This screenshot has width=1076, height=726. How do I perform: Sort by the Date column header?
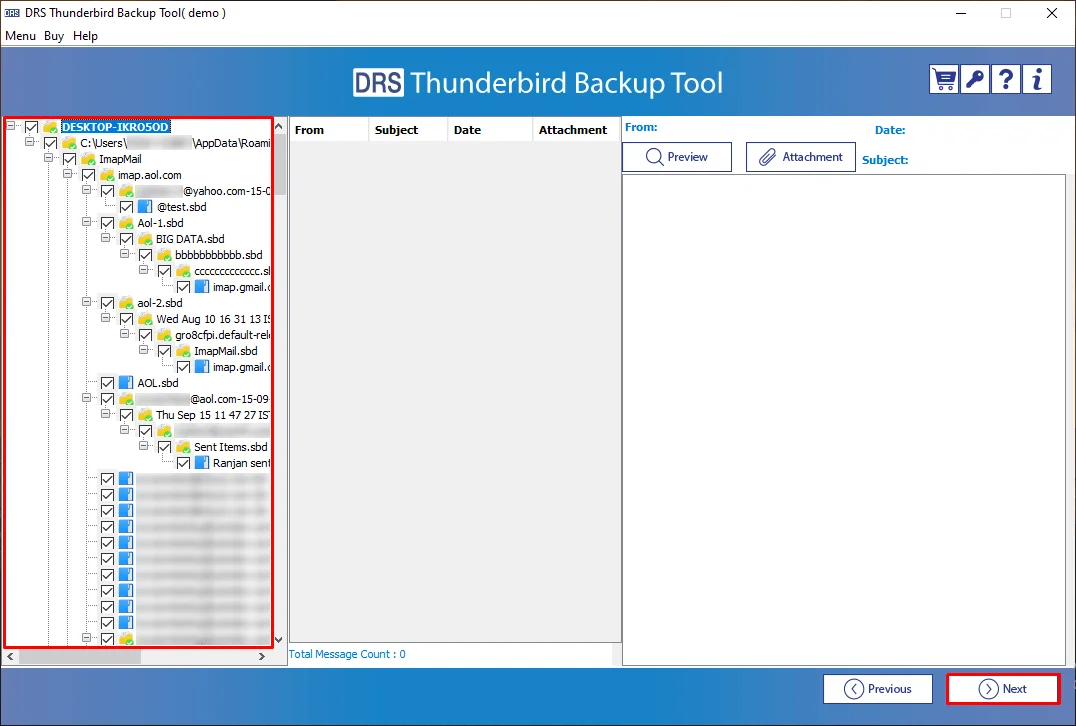coord(490,130)
